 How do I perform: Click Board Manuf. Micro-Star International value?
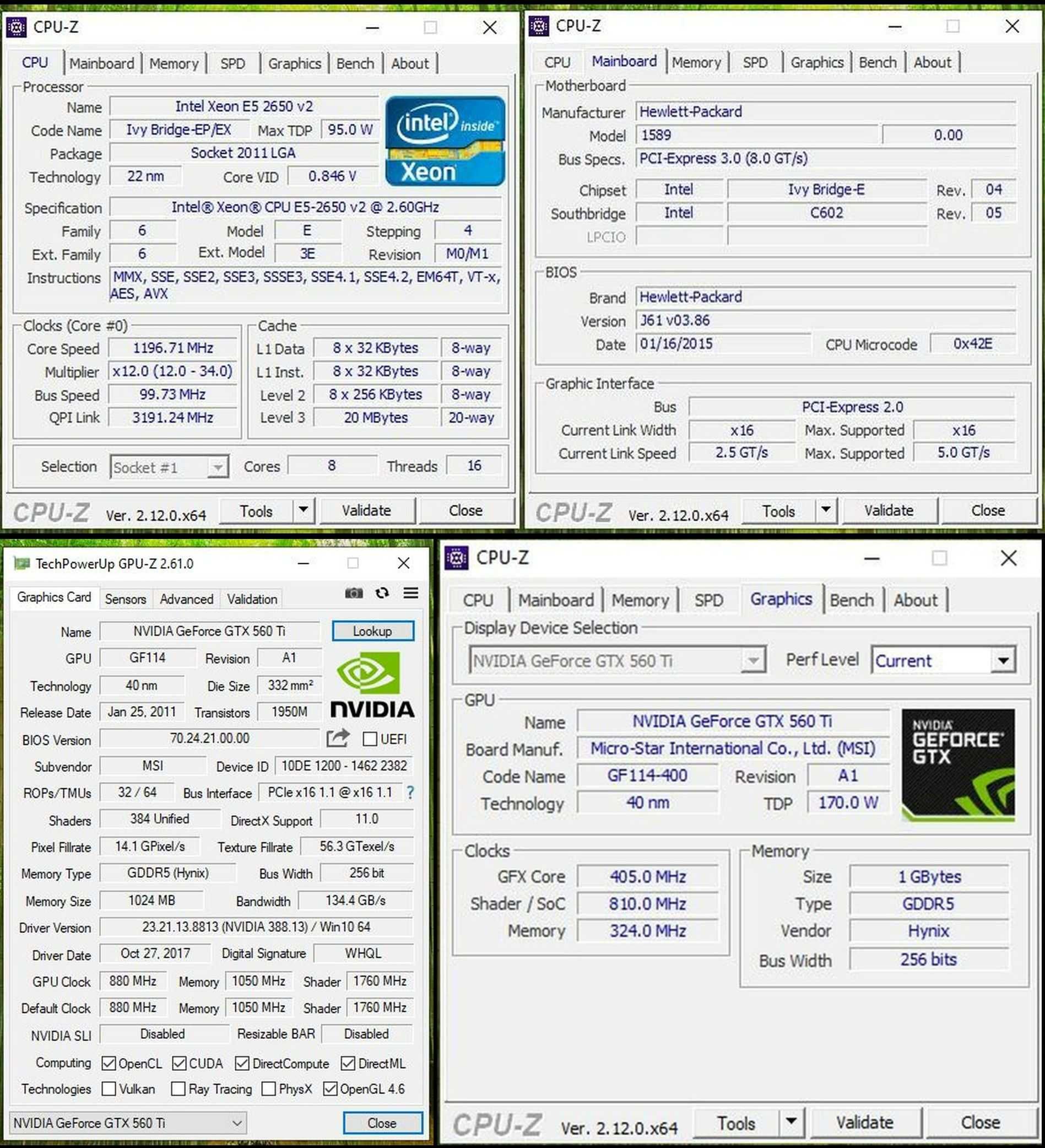733,748
